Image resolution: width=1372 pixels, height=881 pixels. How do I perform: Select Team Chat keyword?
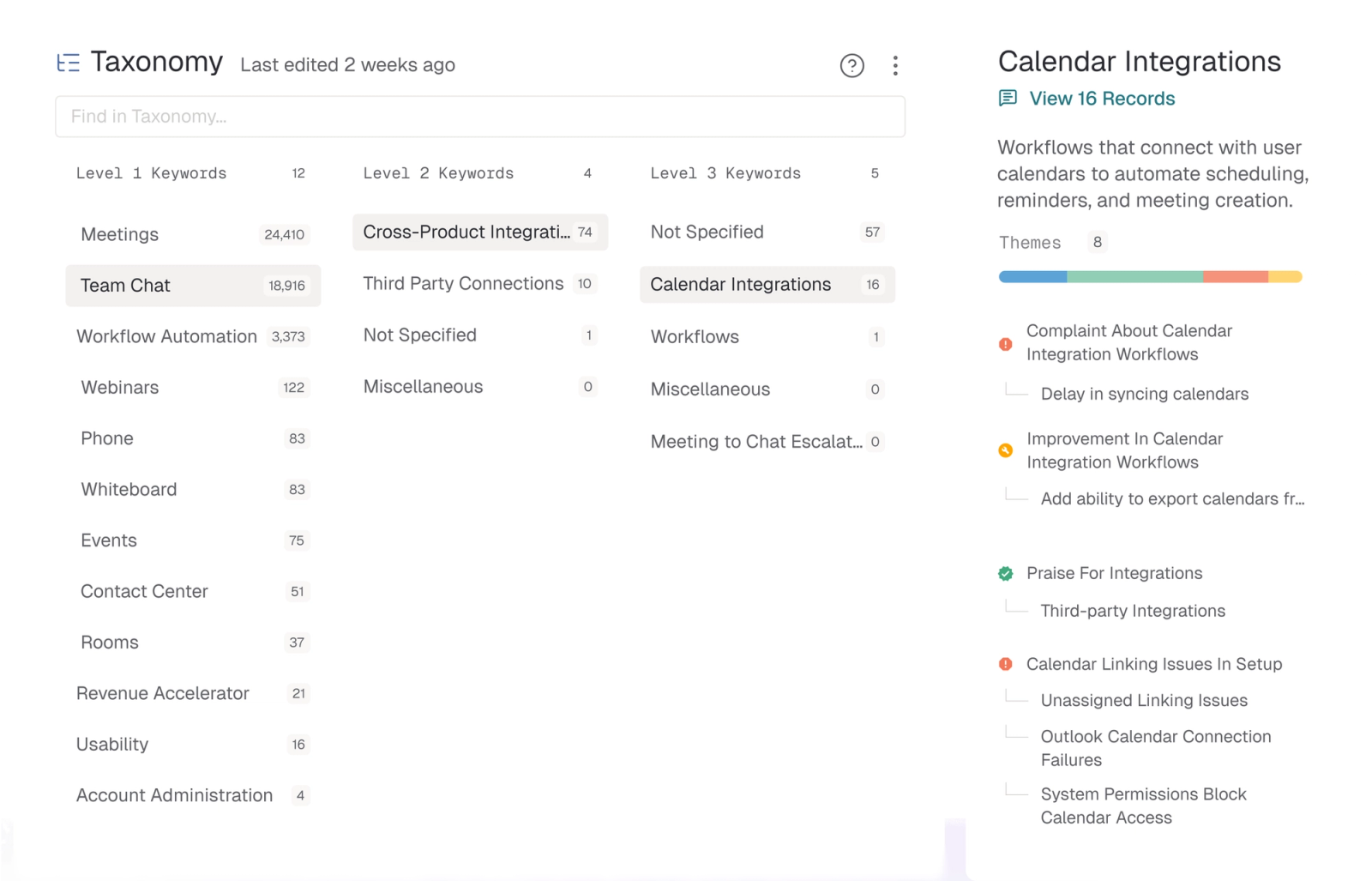[x=193, y=286]
